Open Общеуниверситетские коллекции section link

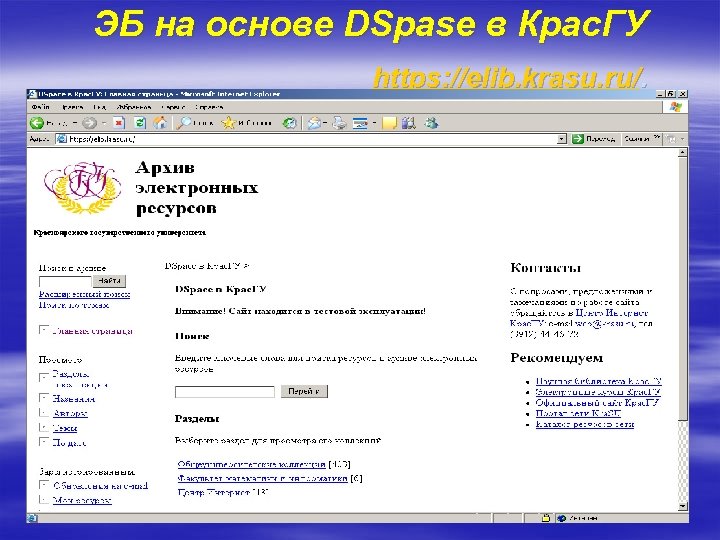click(252, 464)
